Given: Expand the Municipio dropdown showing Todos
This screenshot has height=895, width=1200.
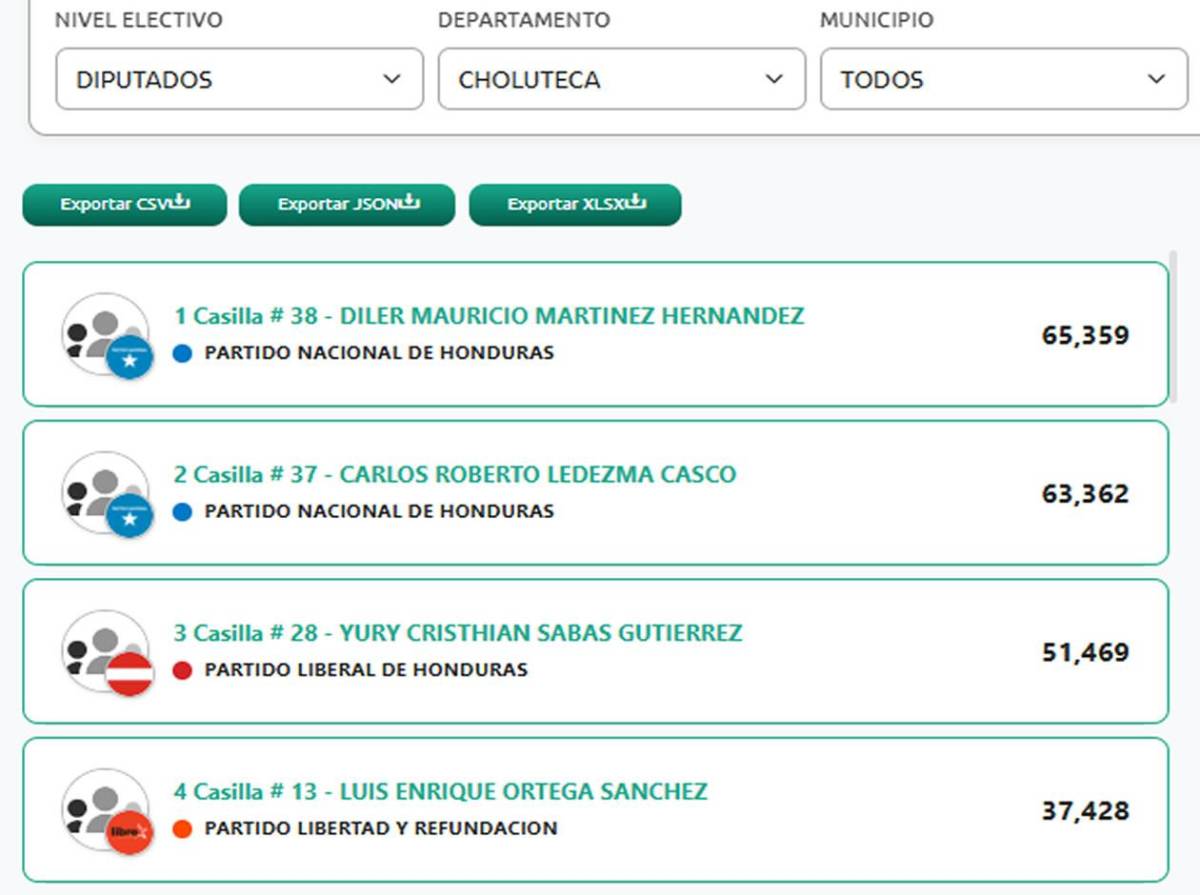Looking at the screenshot, I should [x=1003, y=80].
